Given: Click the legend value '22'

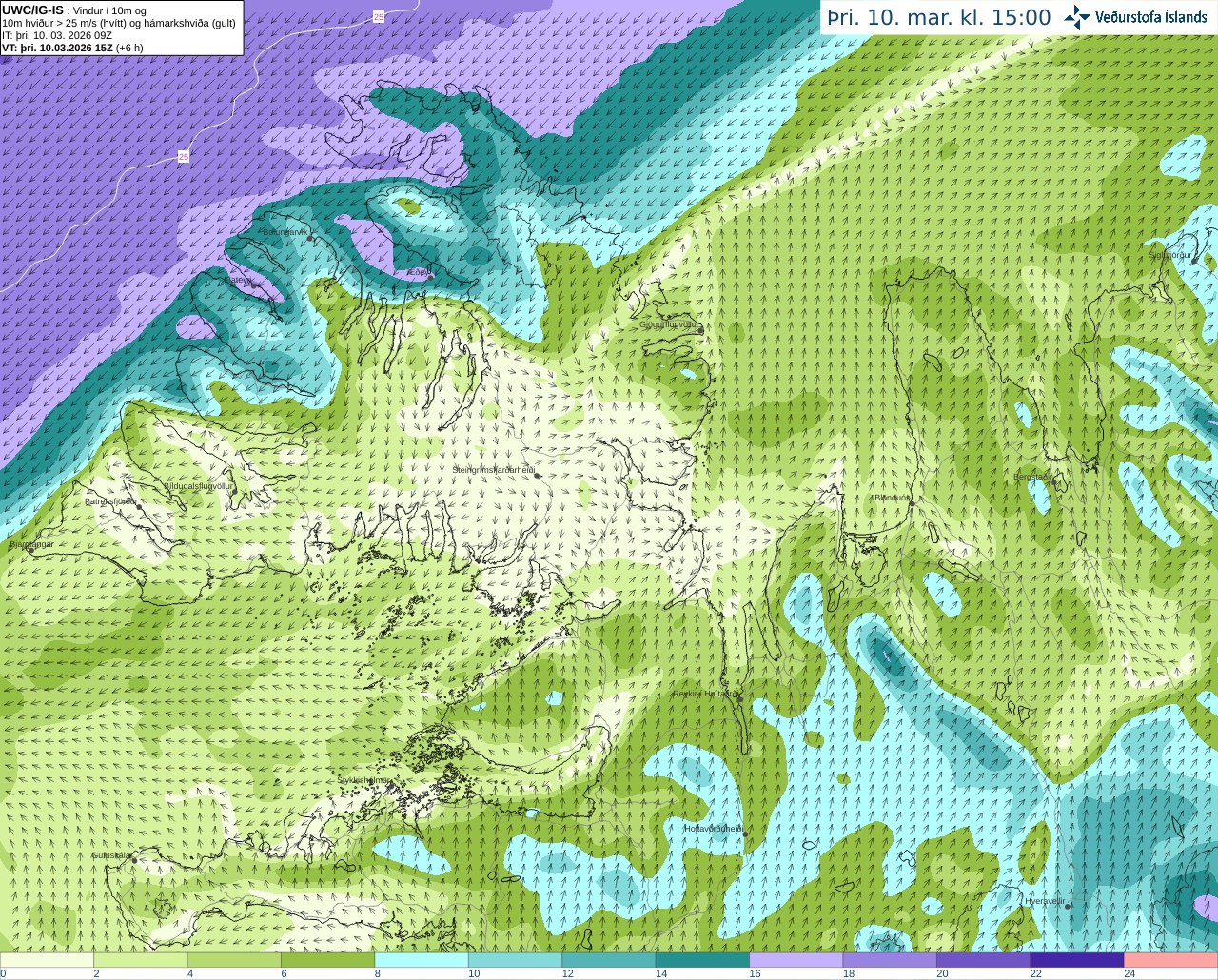Looking at the screenshot, I should 1036,973.
